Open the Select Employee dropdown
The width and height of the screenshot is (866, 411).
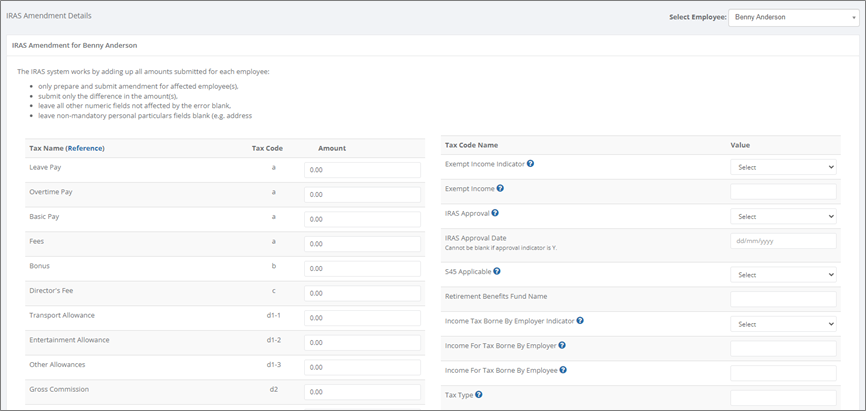794,17
